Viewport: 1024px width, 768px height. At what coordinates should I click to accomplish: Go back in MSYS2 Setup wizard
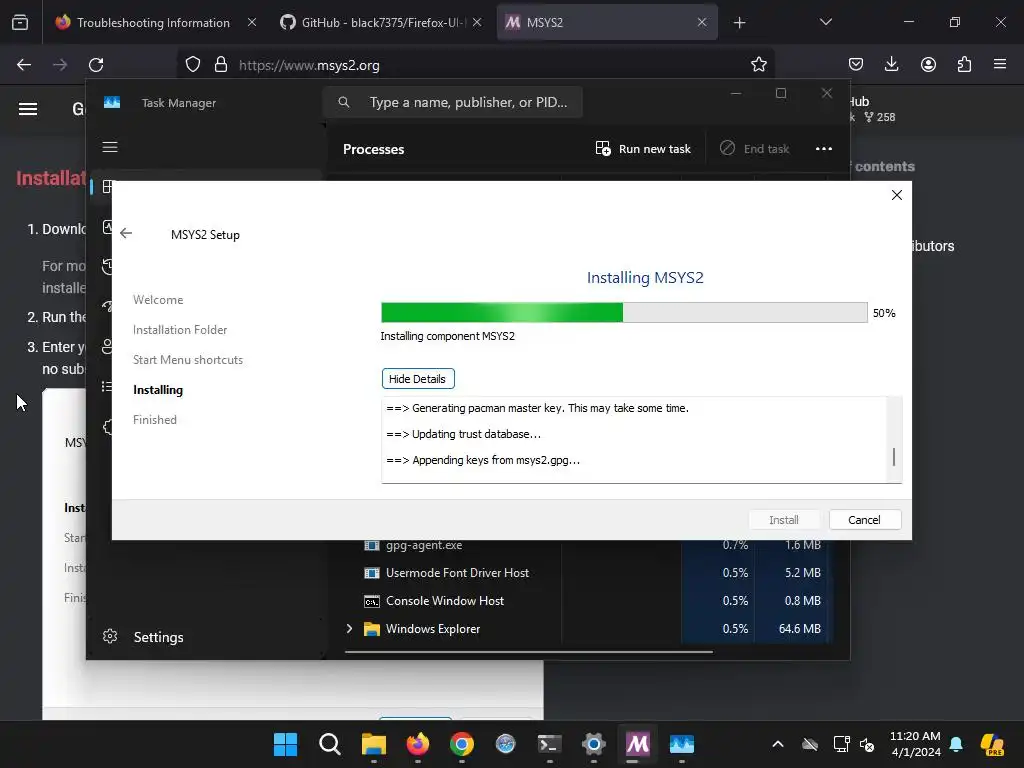tap(126, 233)
